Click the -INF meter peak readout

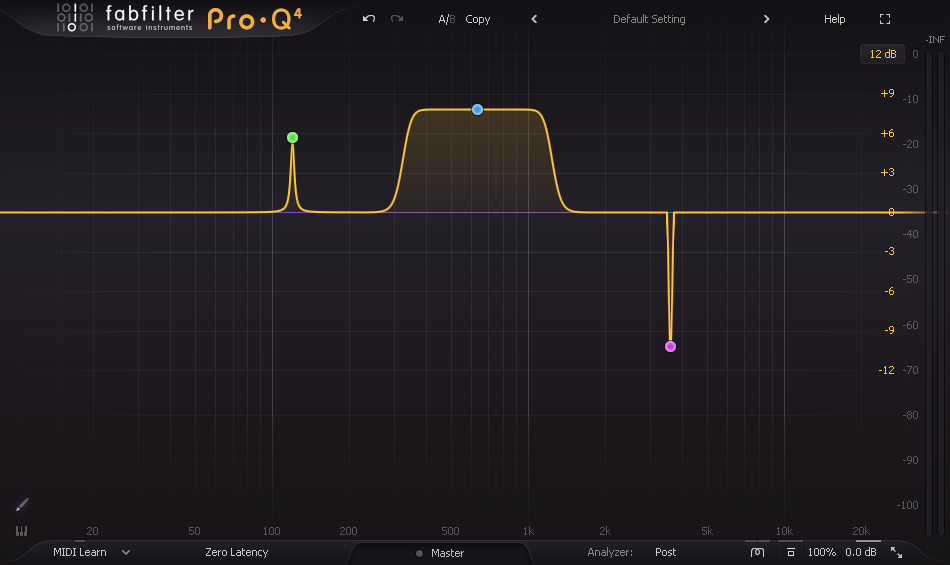click(935, 39)
